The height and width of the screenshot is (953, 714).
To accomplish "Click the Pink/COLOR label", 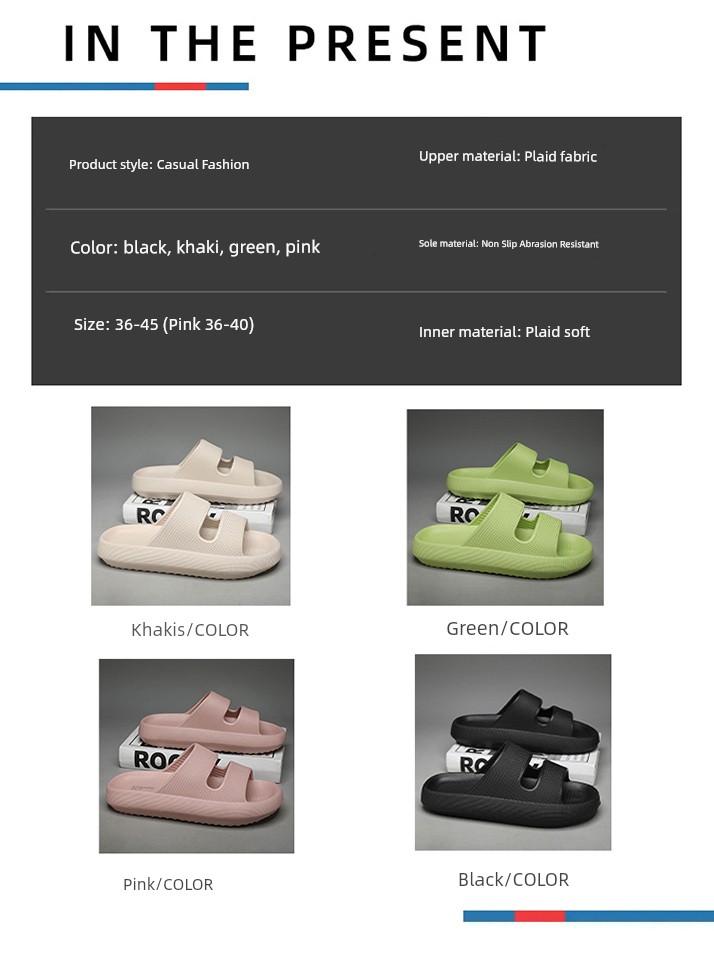I will pos(168,884).
